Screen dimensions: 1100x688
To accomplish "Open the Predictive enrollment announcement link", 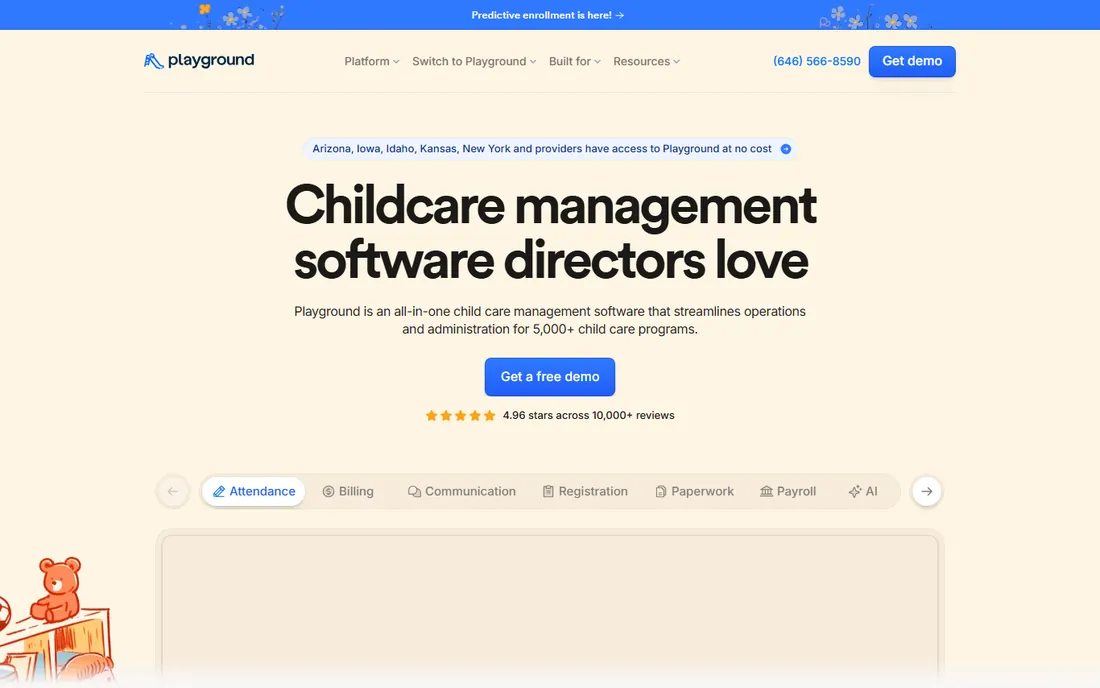I will [x=548, y=15].
